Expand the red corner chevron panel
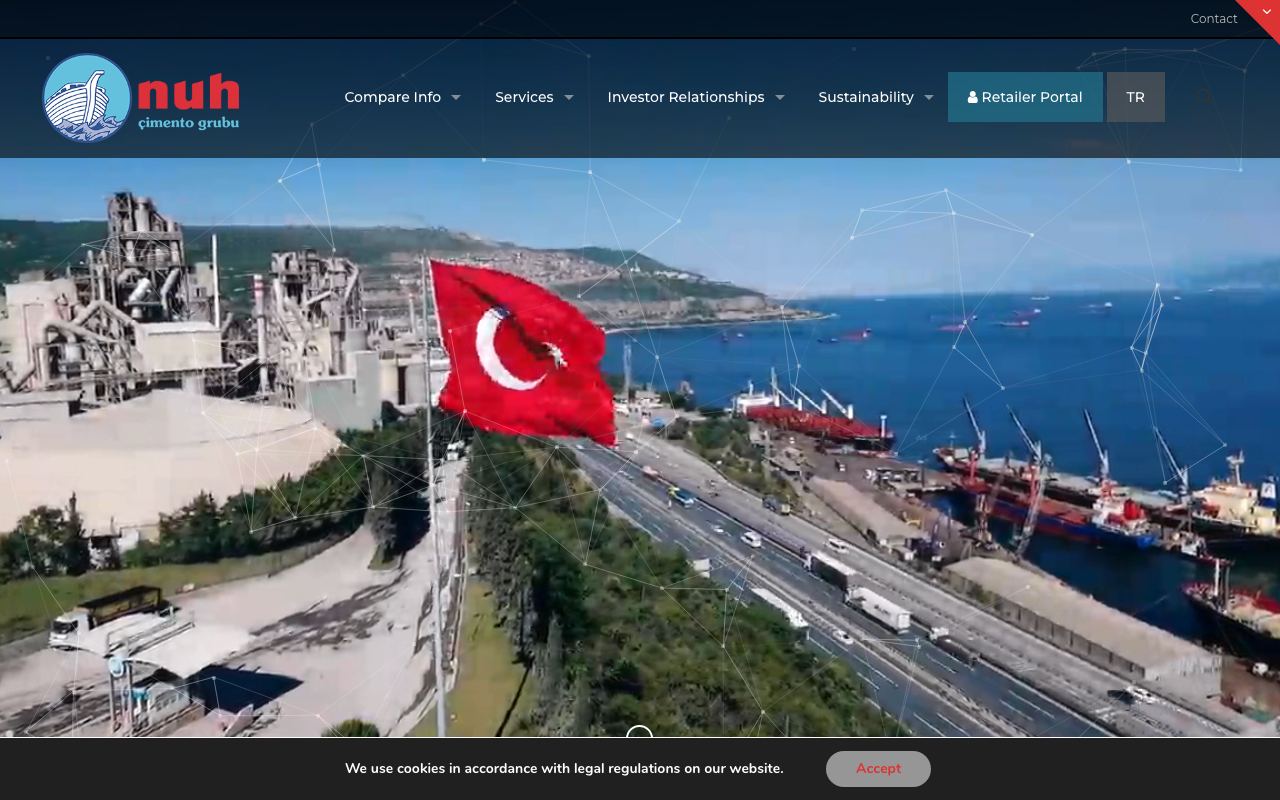The width and height of the screenshot is (1280, 800). [1266, 12]
